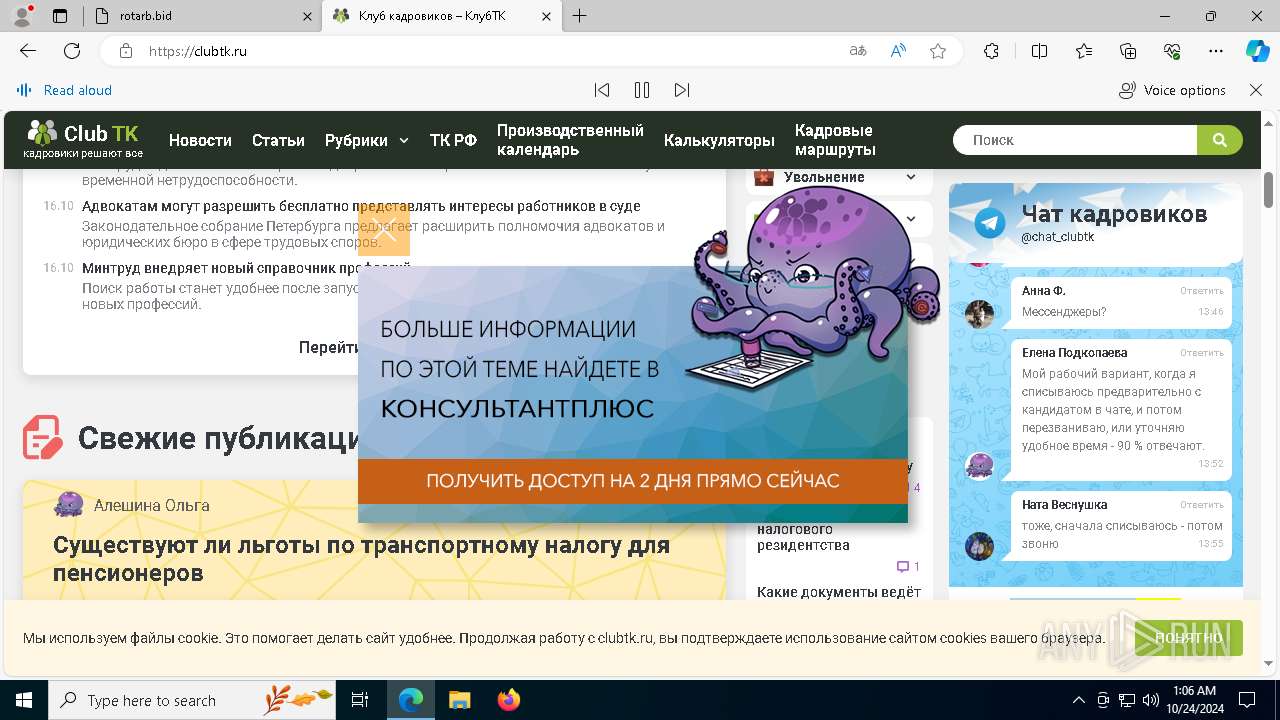Open browser Extensions icon
Viewport: 1280px width, 720px height.
click(991, 51)
